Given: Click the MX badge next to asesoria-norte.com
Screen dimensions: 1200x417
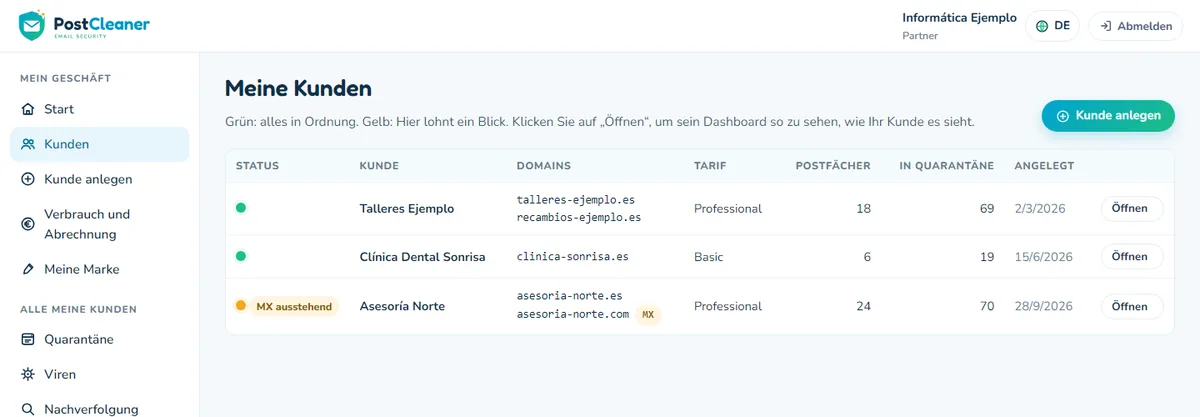Looking at the screenshot, I should 649,314.
